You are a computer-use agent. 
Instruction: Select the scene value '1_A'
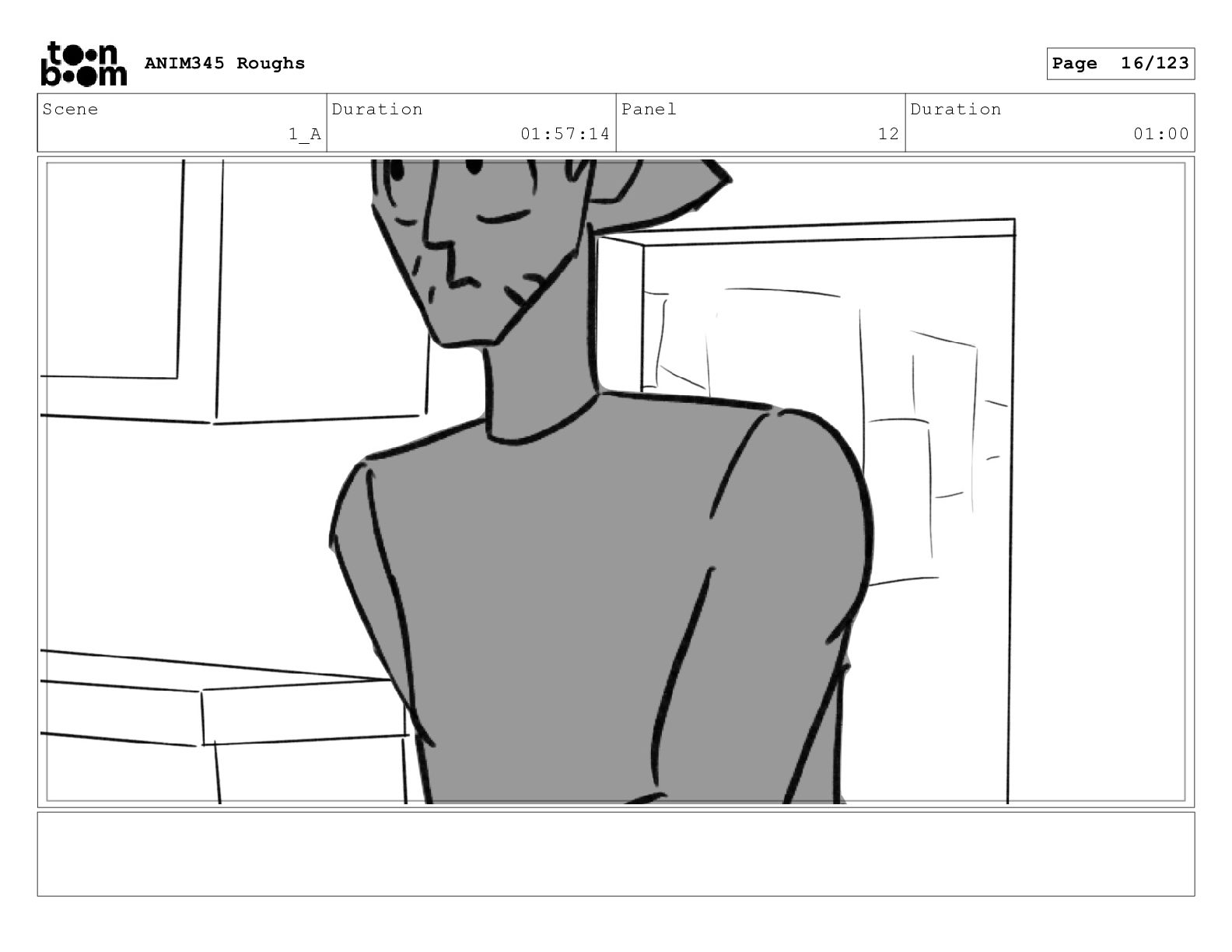pos(305,134)
